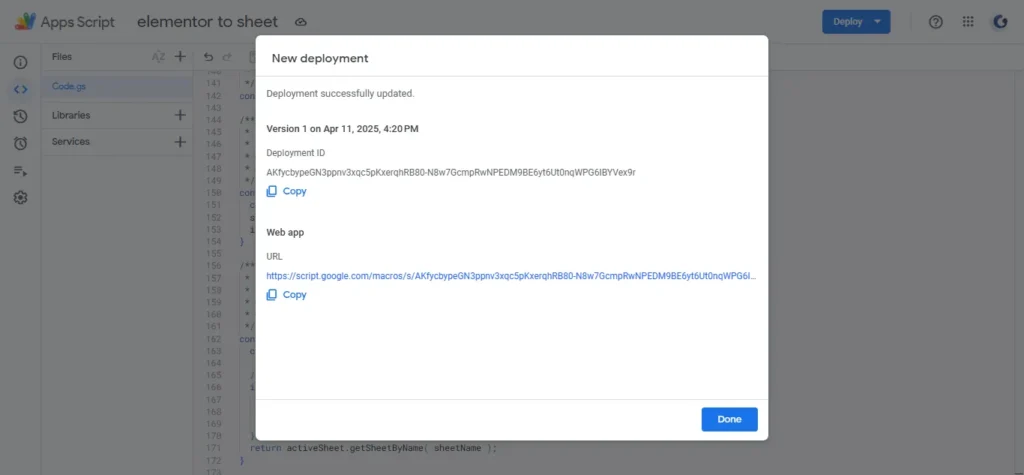This screenshot has height=475, width=1024.
Task: Copy the Deployment ID
Action: [287, 191]
